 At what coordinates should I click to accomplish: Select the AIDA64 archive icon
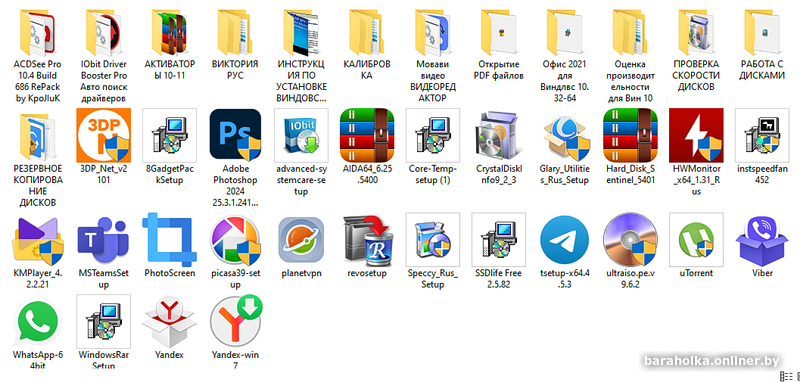point(367,135)
